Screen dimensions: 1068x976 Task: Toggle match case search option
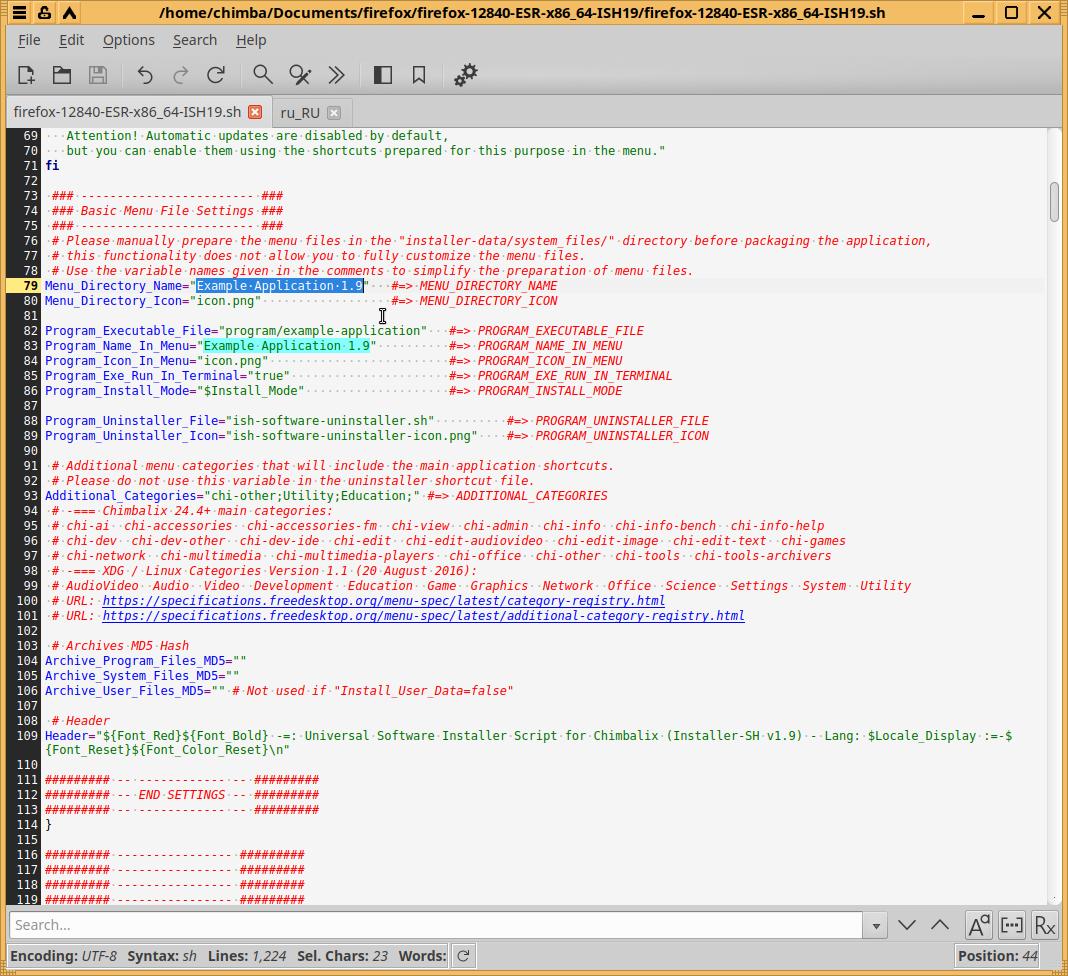(x=978, y=925)
